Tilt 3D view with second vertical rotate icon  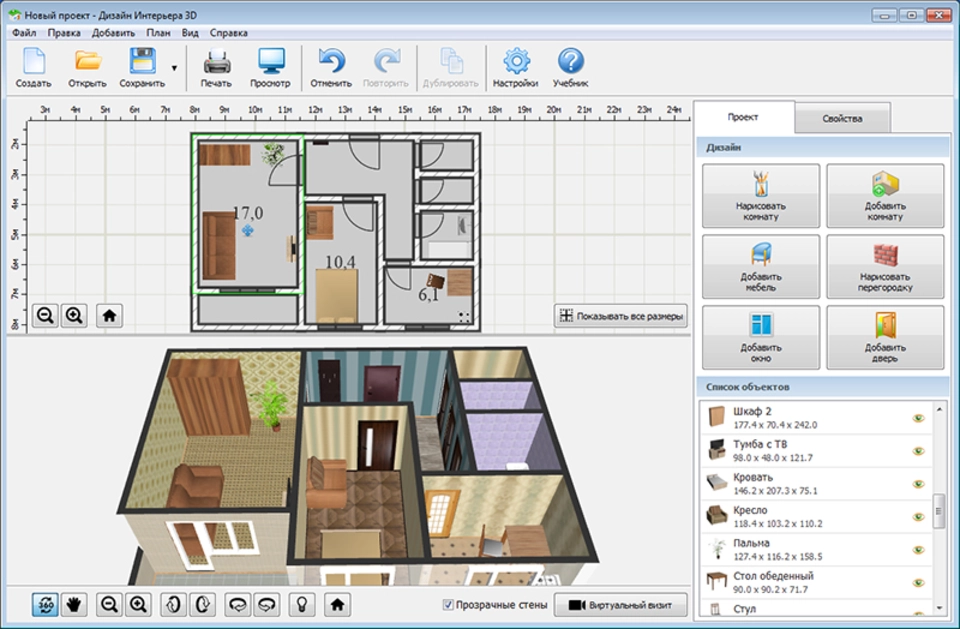tap(203, 605)
